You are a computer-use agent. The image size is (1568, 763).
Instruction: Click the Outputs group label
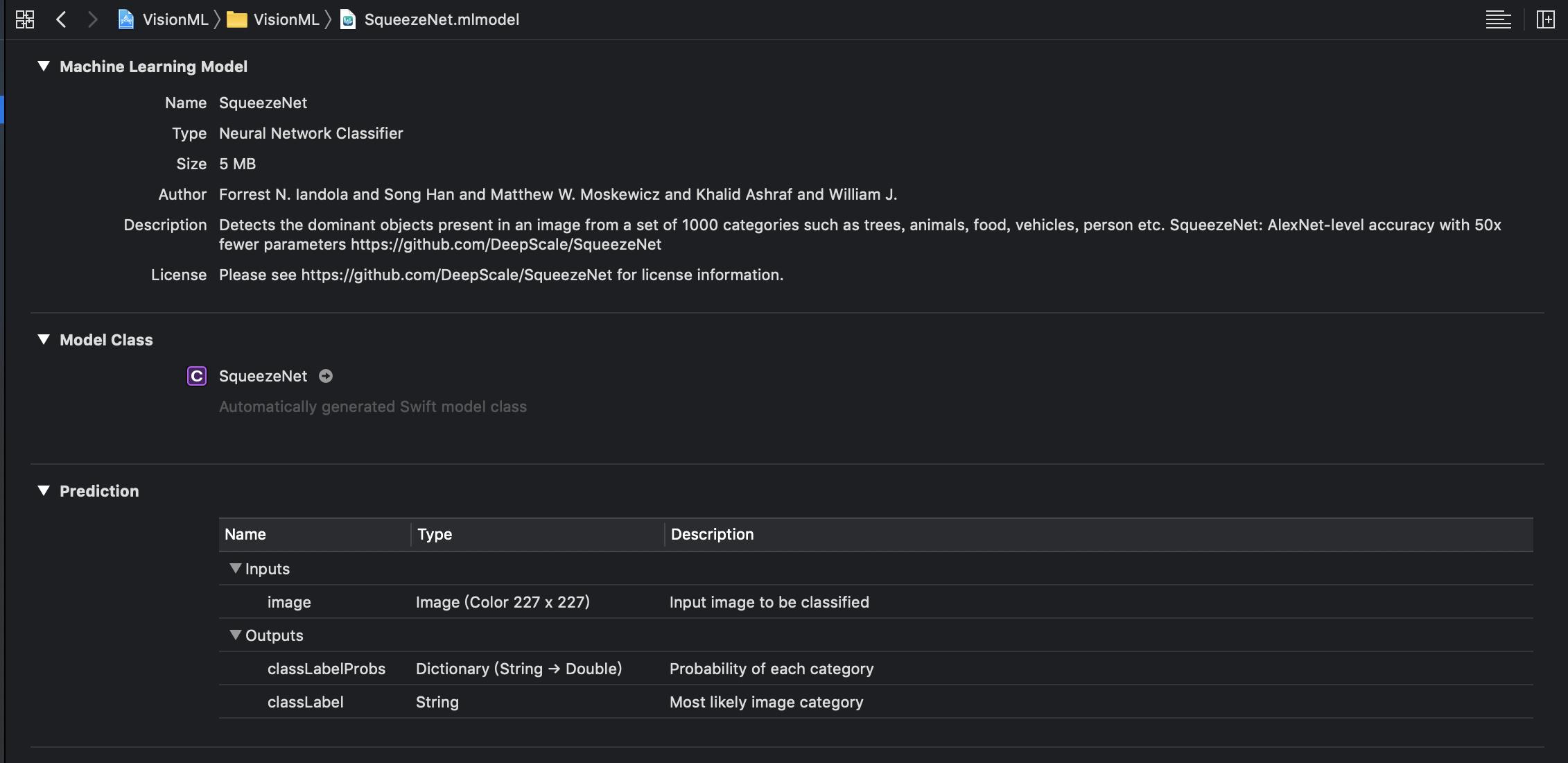point(275,635)
